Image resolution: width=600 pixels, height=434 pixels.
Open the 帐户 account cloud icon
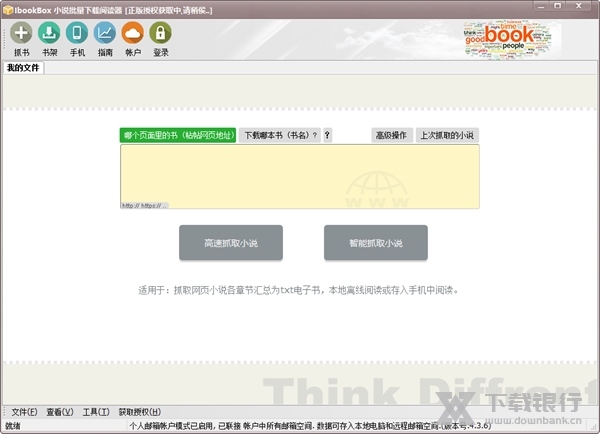pyautogui.click(x=133, y=33)
